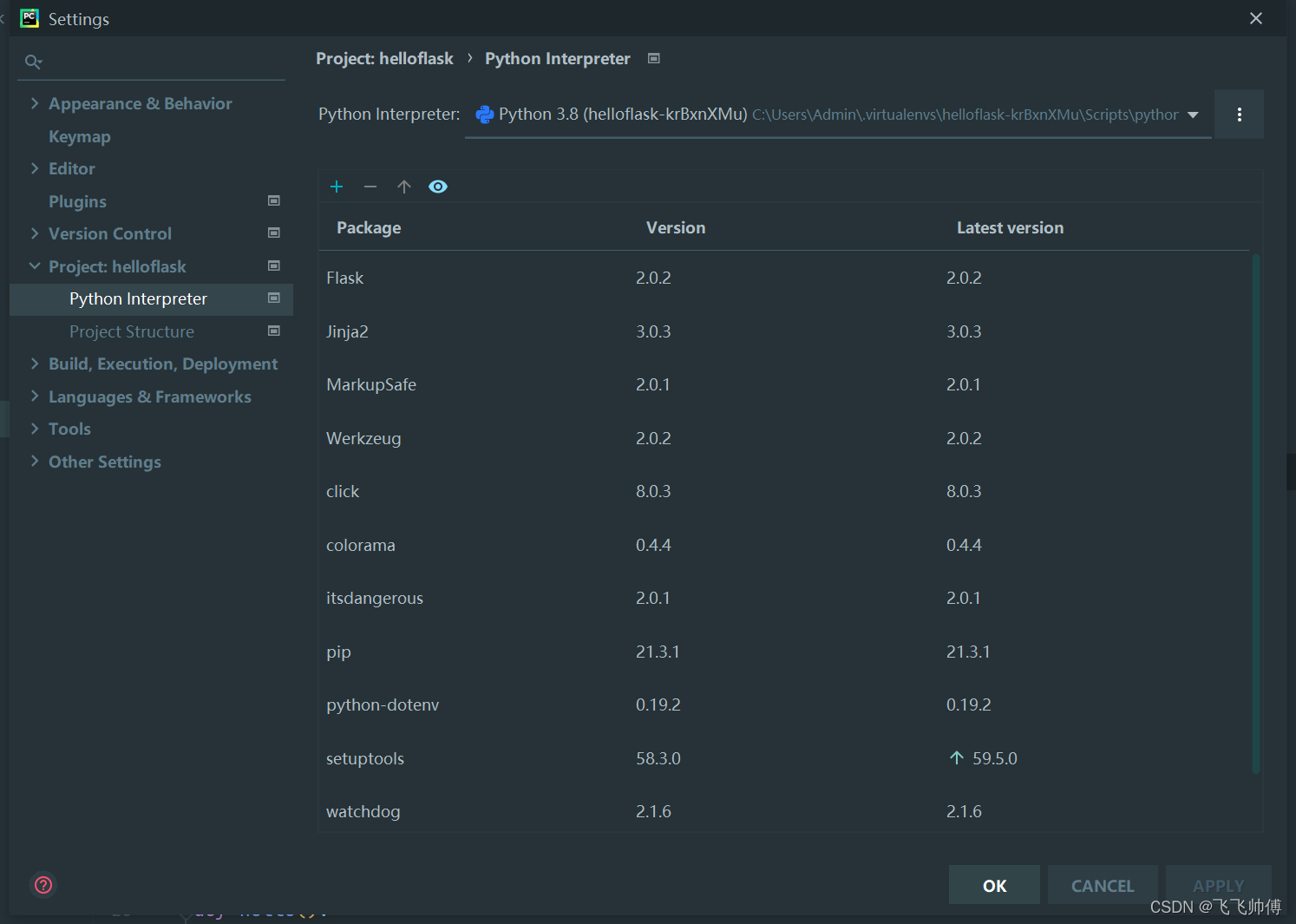1296x924 pixels.
Task: Click the project-level icon beside Project Structure
Action: click(274, 331)
